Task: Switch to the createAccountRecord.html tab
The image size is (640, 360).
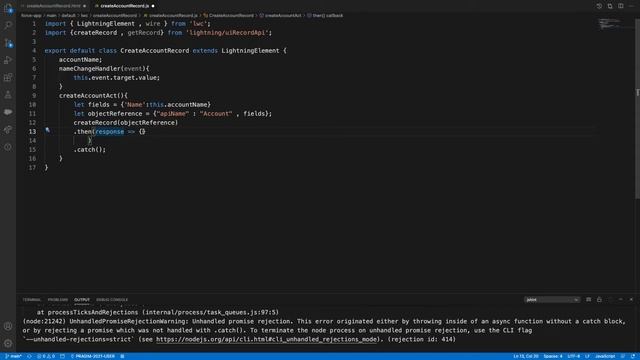Action: [x=53, y=6]
